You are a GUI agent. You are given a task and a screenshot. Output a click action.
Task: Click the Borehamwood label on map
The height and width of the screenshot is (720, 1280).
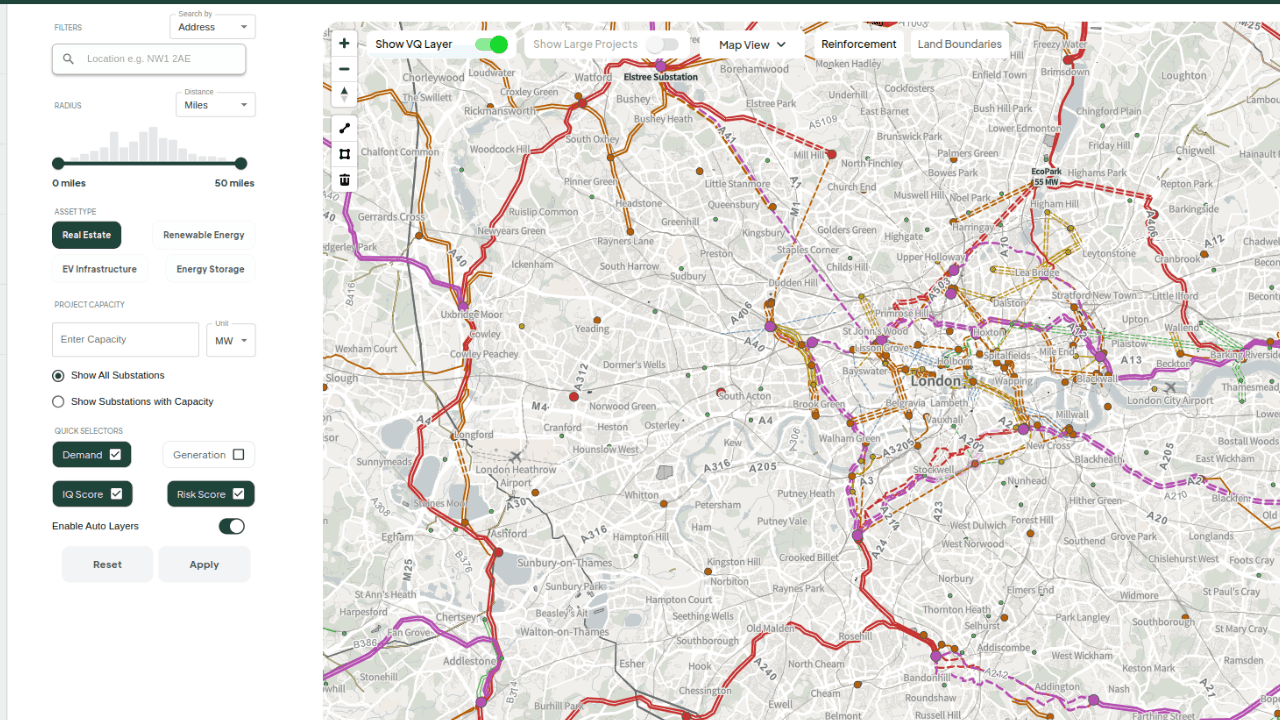[754, 69]
